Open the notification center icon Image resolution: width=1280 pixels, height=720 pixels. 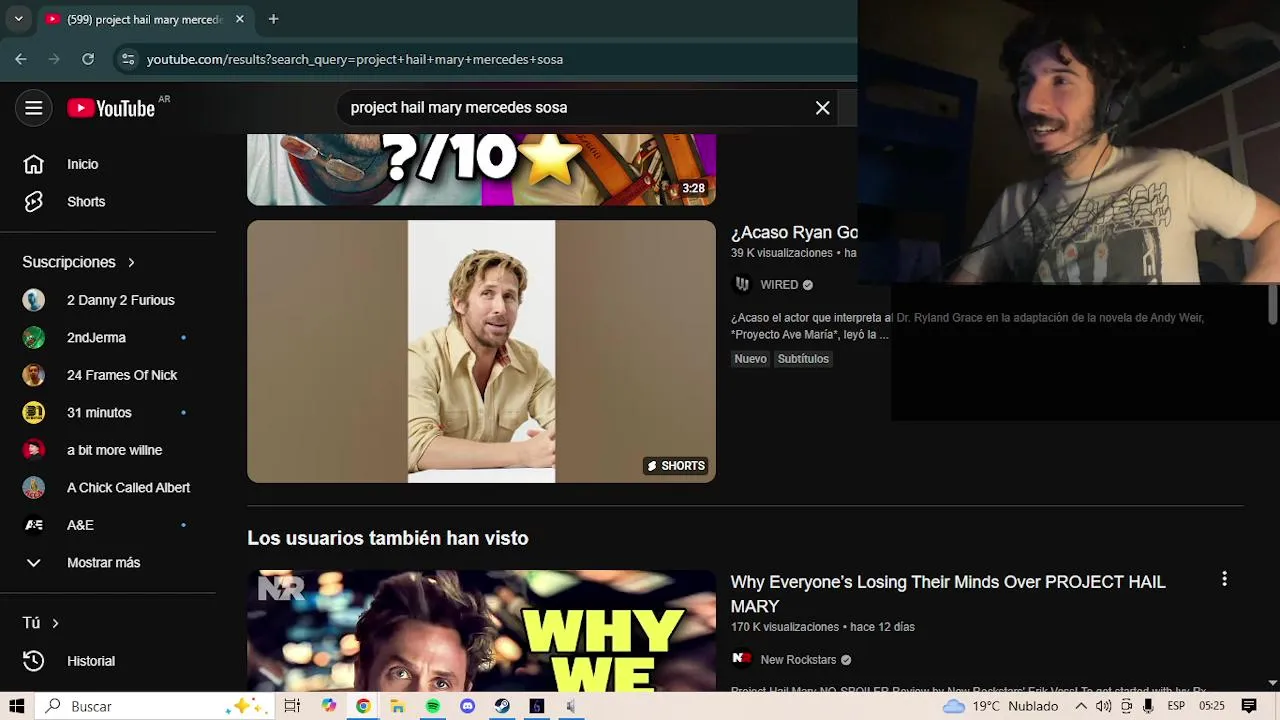(1249, 706)
